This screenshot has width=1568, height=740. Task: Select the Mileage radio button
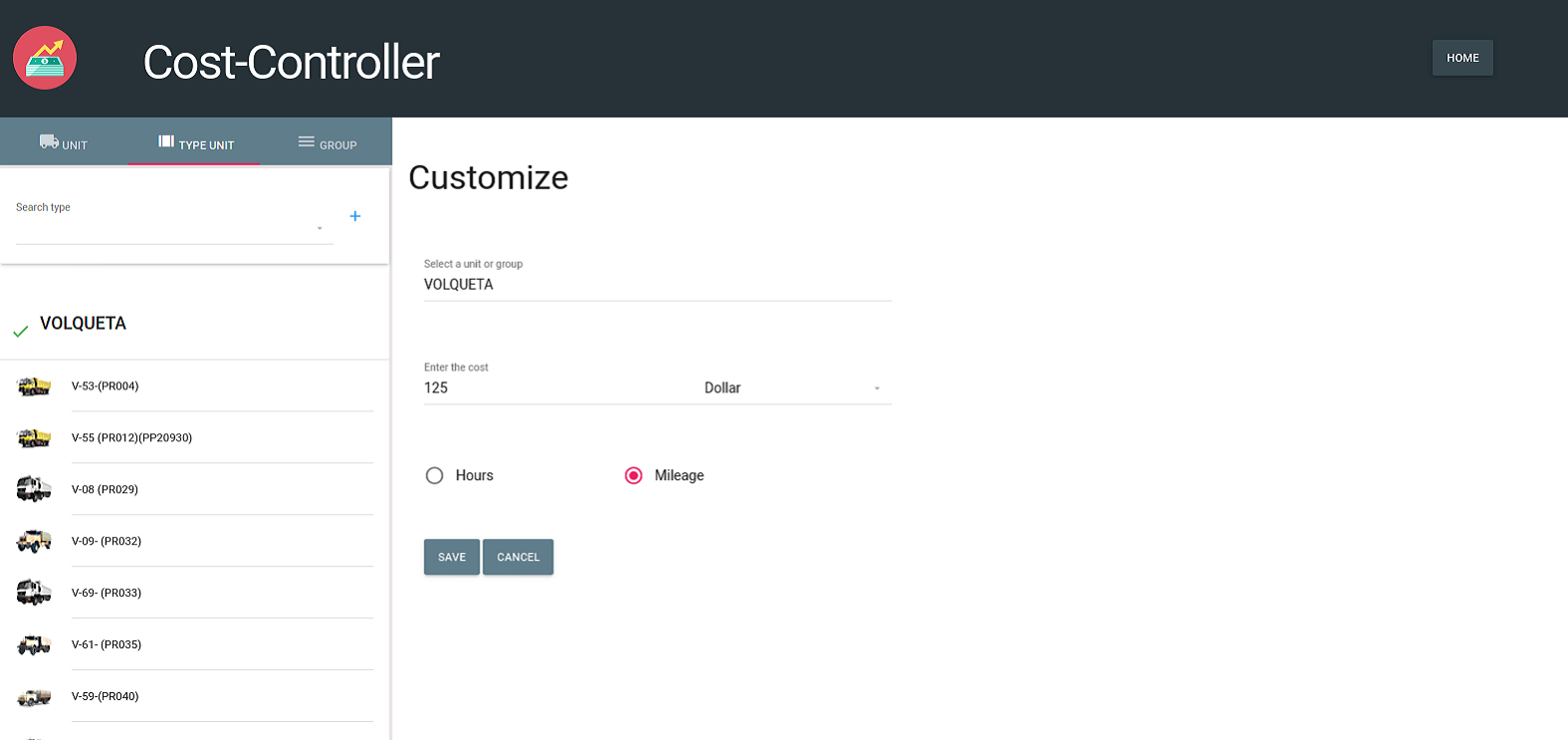[x=633, y=476]
